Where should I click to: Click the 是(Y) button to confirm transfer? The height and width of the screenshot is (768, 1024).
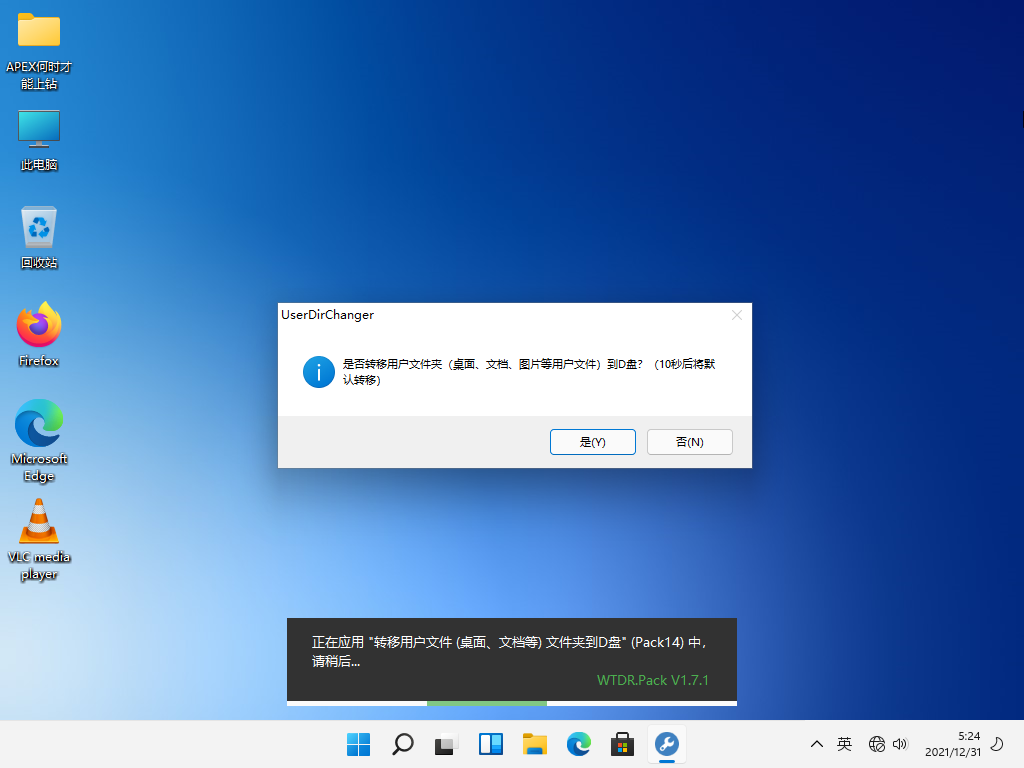[x=592, y=442]
